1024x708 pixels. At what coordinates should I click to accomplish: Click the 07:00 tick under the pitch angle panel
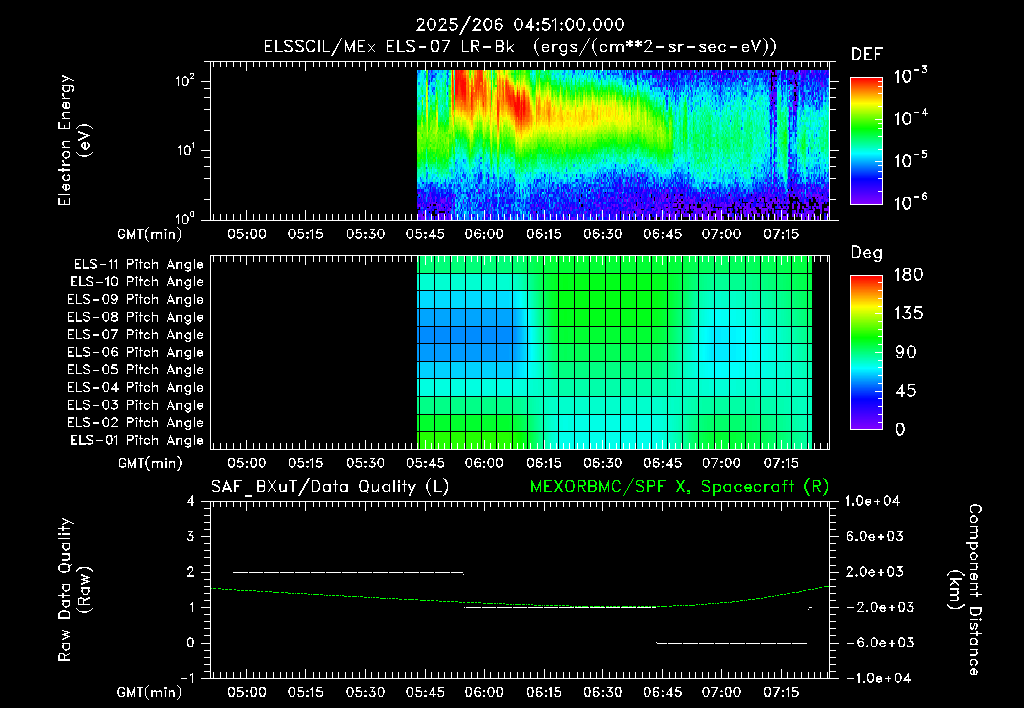click(x=722, y=463)
